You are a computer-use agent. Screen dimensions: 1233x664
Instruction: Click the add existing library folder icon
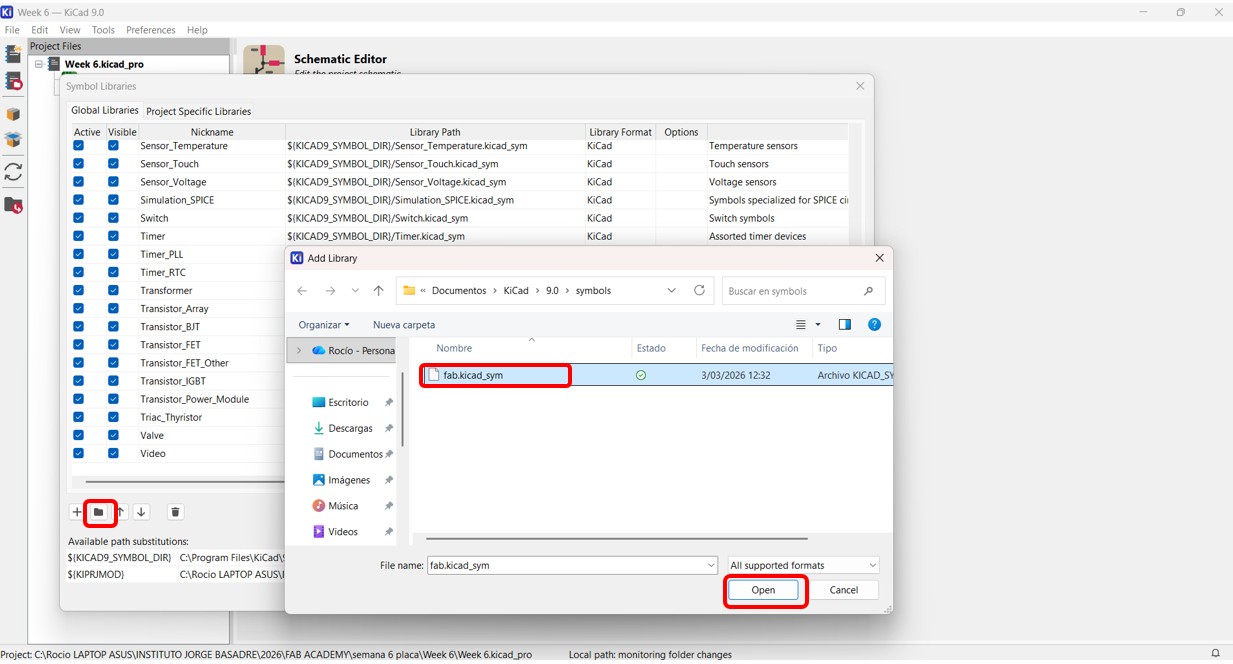pos(98,512)
